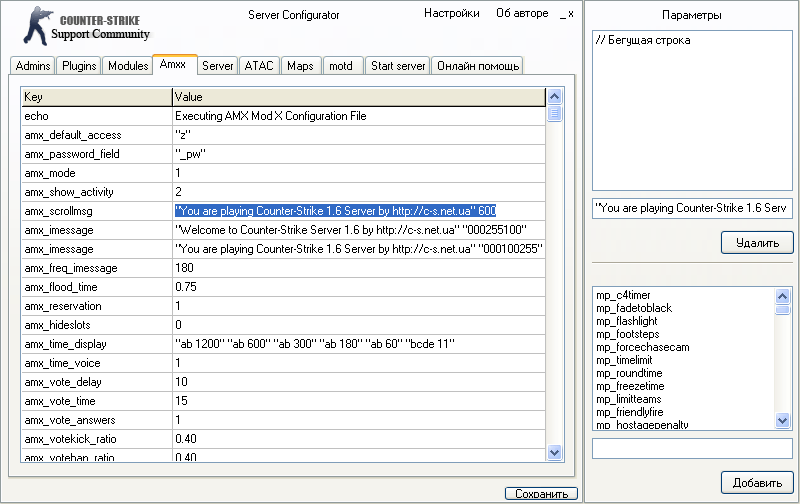
Task: Click the Key column header
Action: [x=96, y=97]
